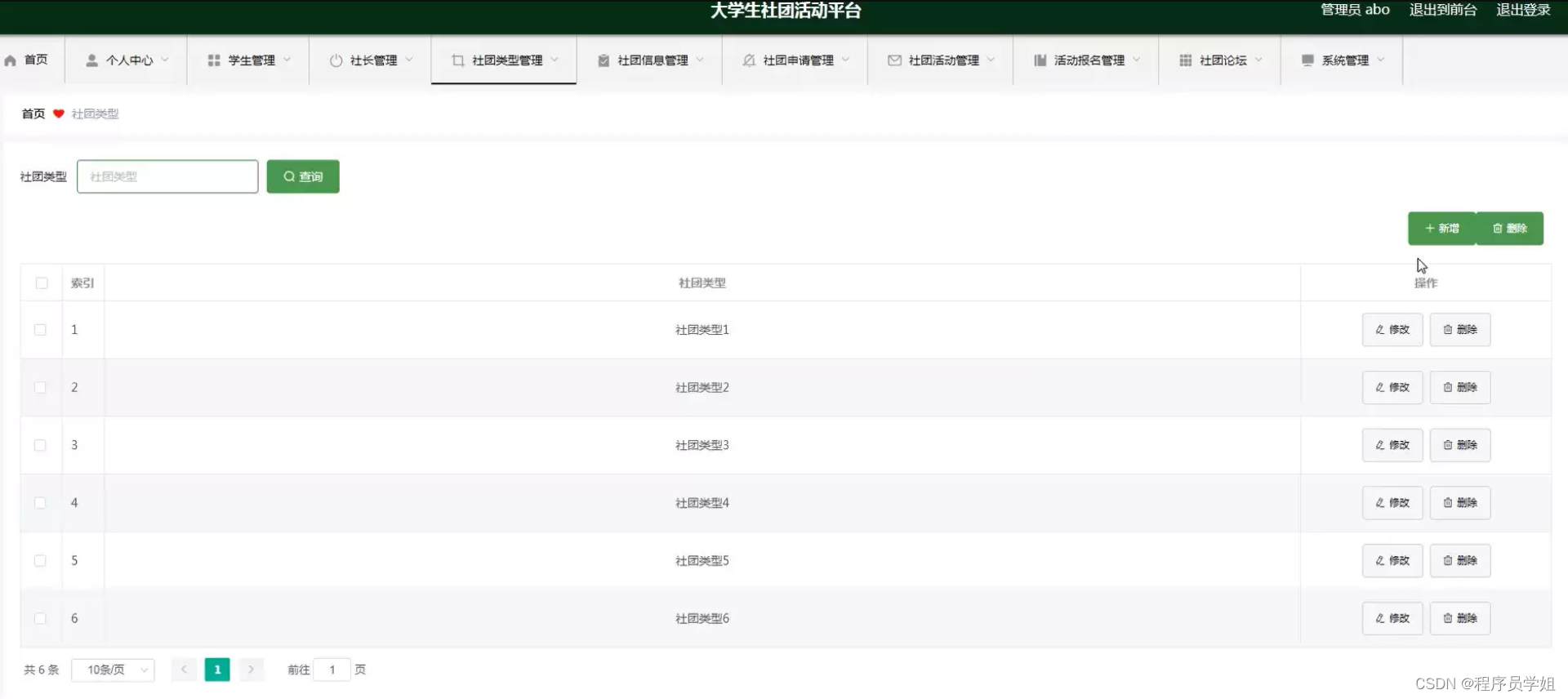Open the 社团论坛 menu
Viewport: 1568px width, 699px height.
pyautogui.click(x=1219, y=60)
